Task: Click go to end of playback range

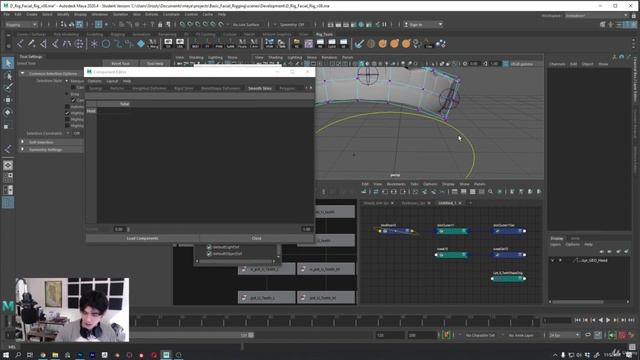Action: tap(631, 320)
